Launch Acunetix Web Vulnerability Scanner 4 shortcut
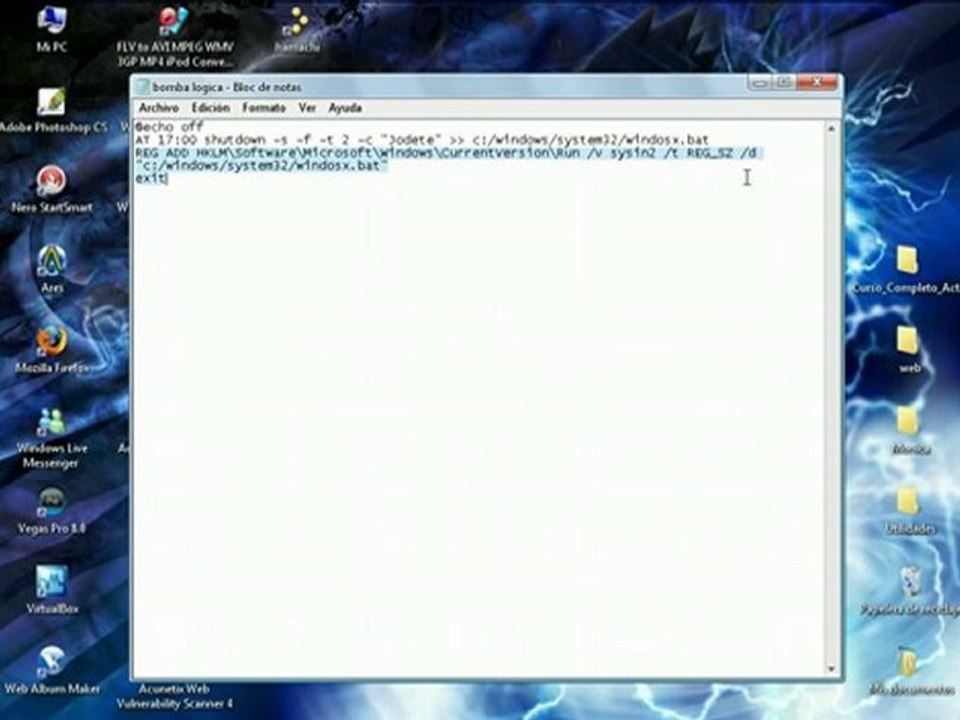This screenshot has height=720, width=960. [x=174, y=697]
